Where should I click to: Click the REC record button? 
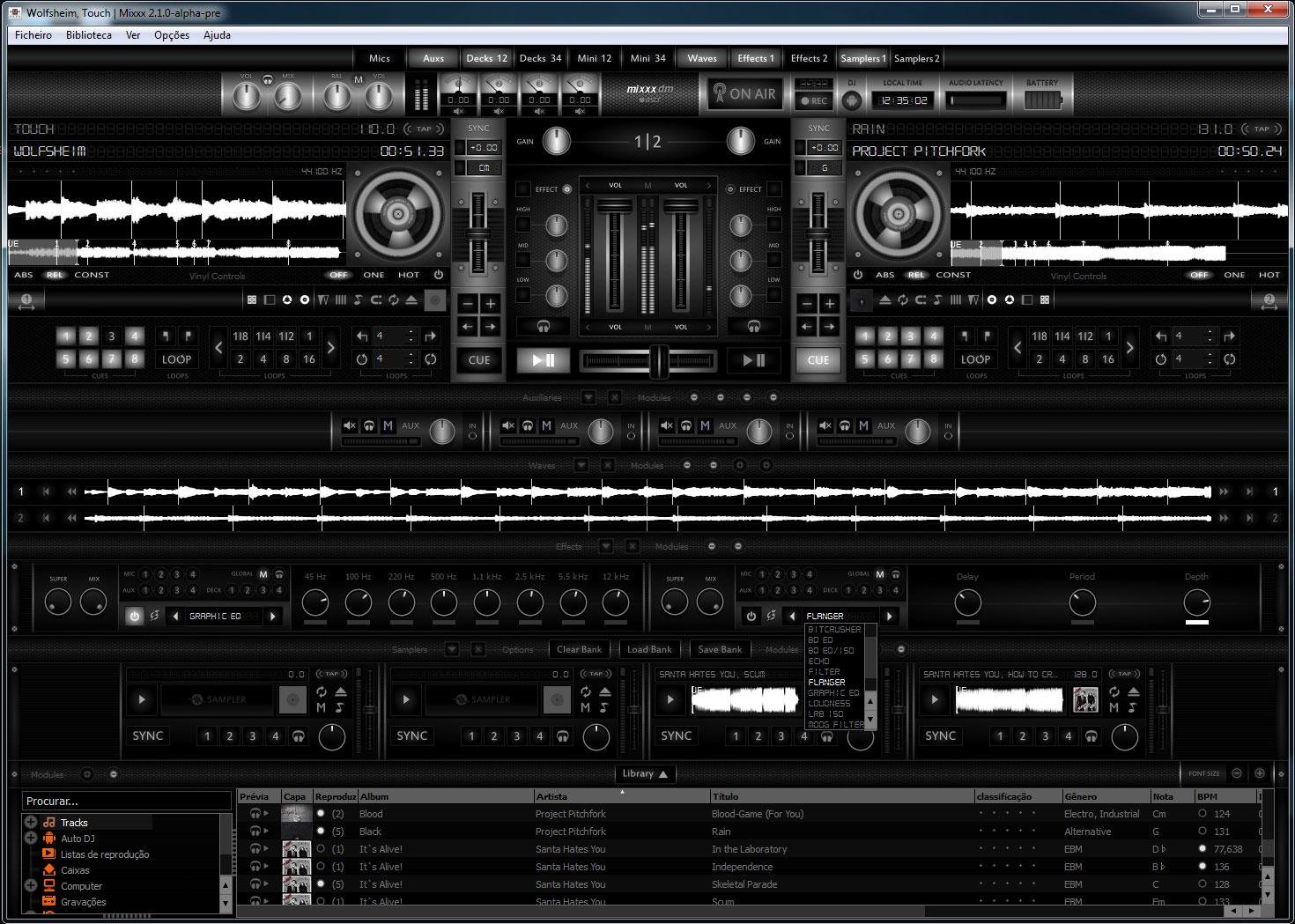(x=814, y=100)
